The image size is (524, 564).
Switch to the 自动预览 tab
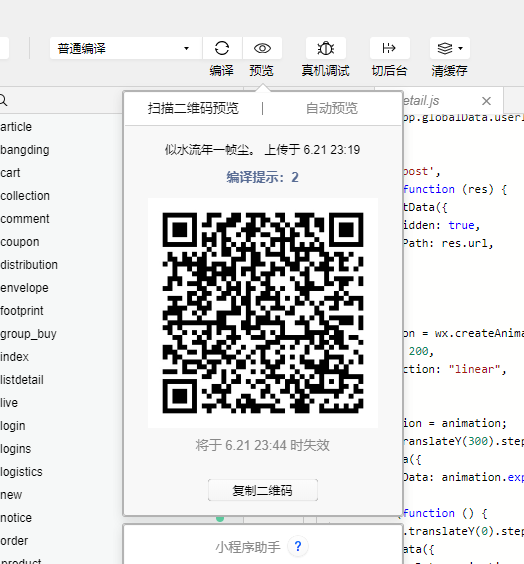coord(332,108)
